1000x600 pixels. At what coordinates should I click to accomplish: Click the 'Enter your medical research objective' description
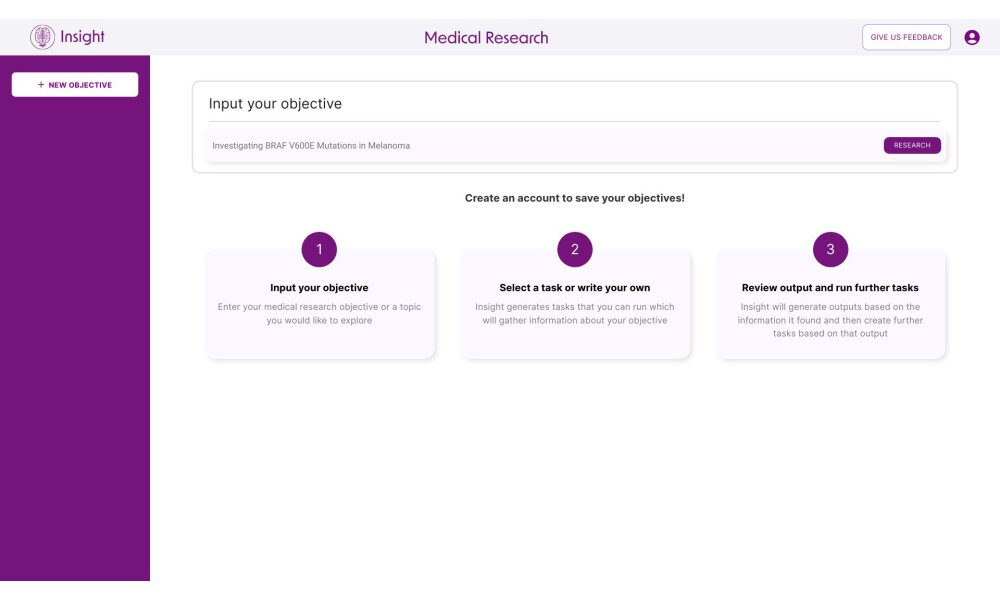pos(319,314)
